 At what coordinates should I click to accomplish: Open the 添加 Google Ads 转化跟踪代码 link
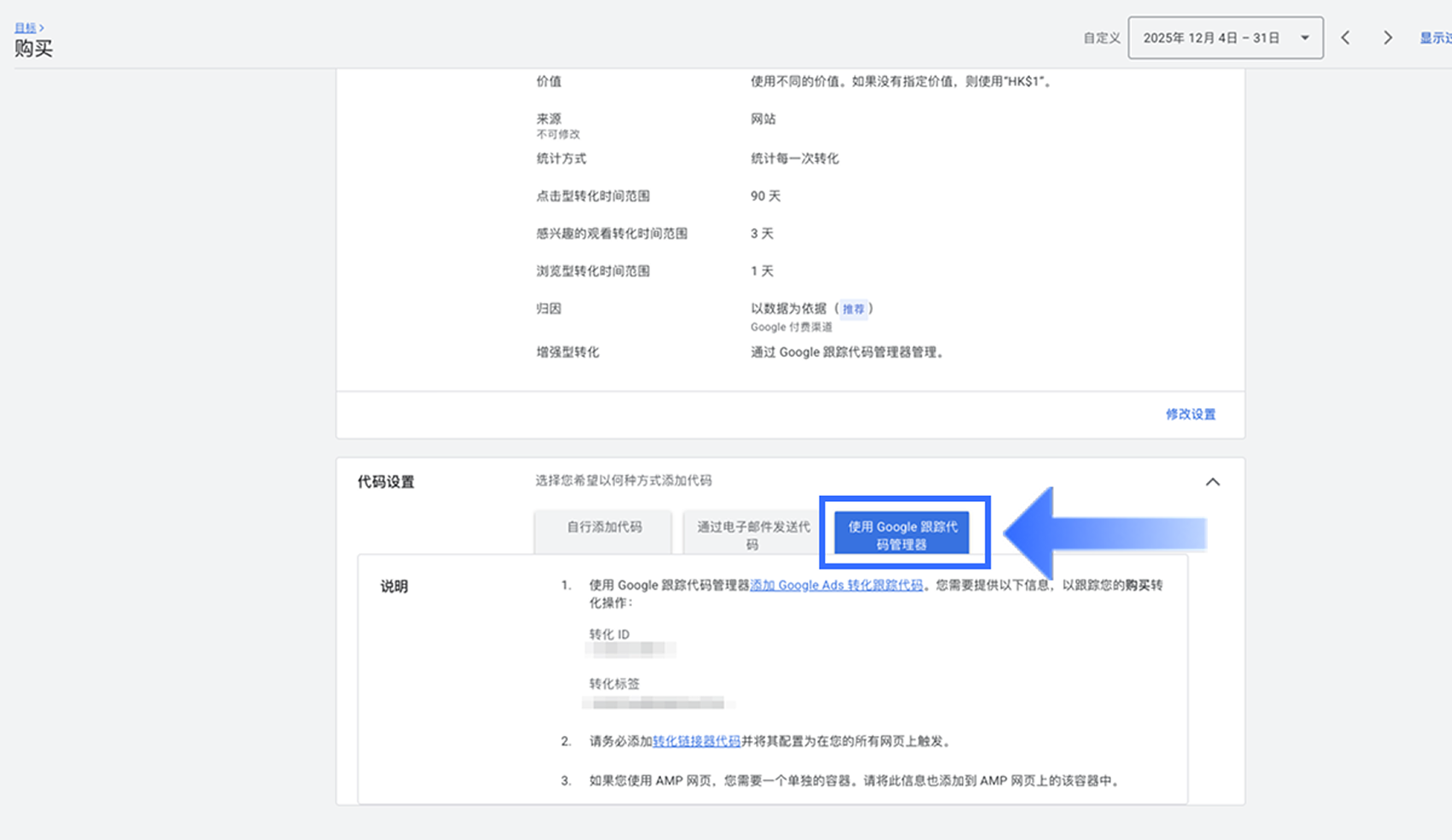click(x=836, y=586)
